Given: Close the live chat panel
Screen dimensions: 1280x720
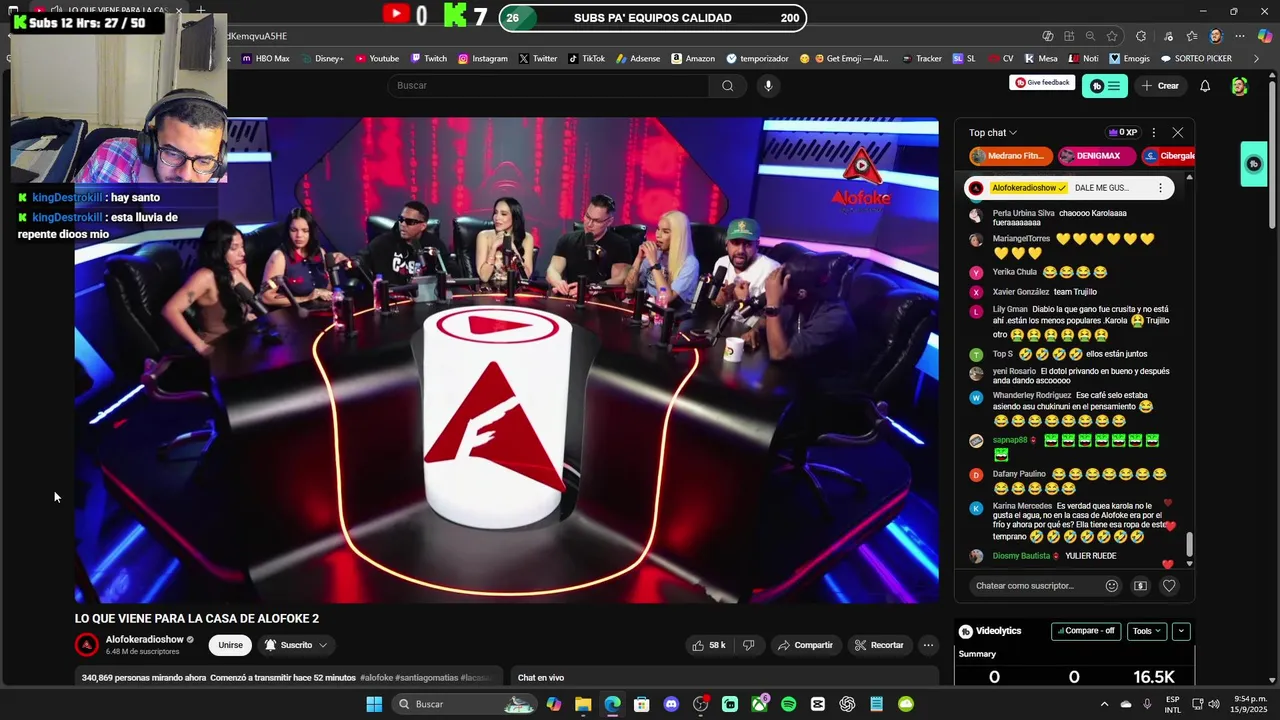Looking at the screenshot, I should tap(1178, 132).
